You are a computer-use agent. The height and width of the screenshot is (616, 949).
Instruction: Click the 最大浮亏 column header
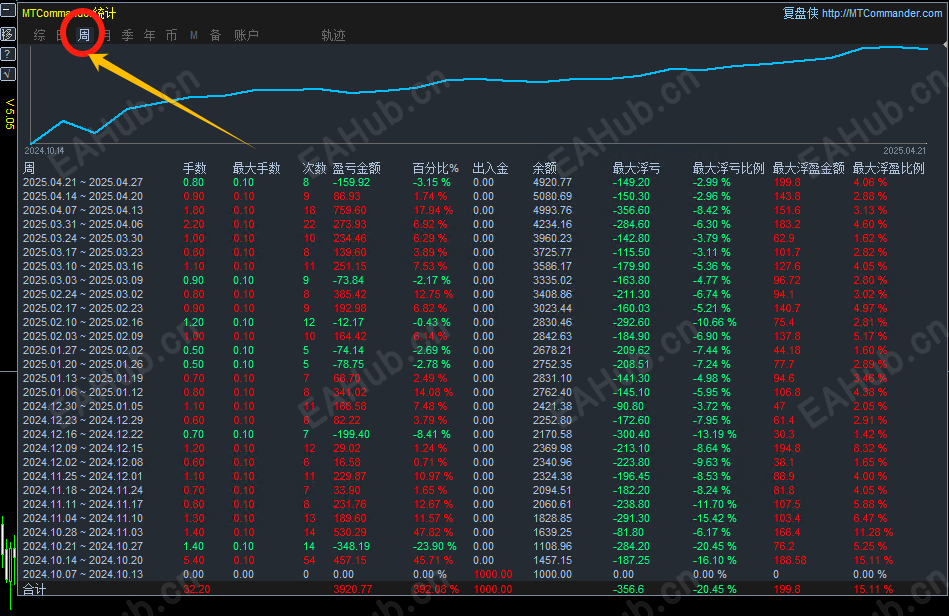636,168
